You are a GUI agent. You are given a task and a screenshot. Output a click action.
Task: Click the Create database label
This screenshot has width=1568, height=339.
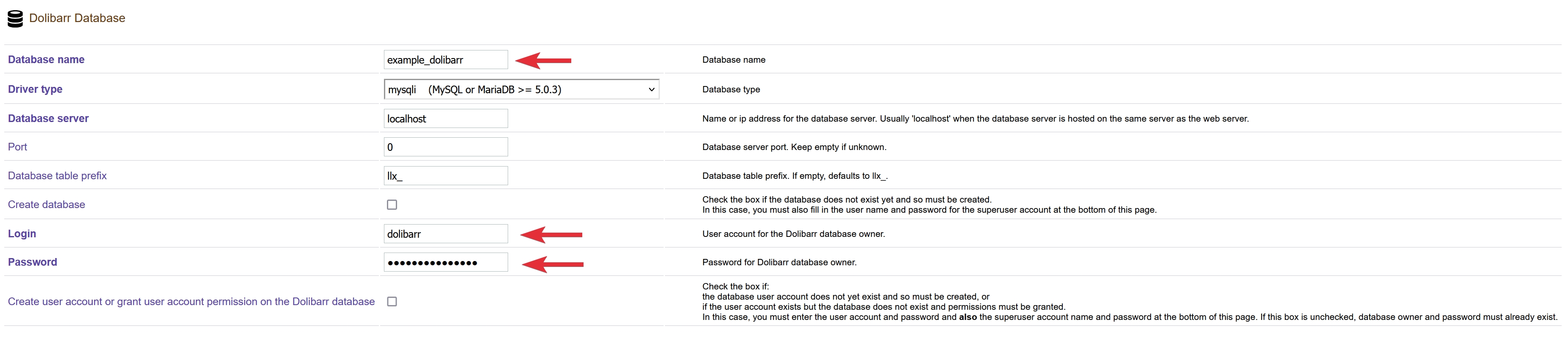tap(47, 205)
